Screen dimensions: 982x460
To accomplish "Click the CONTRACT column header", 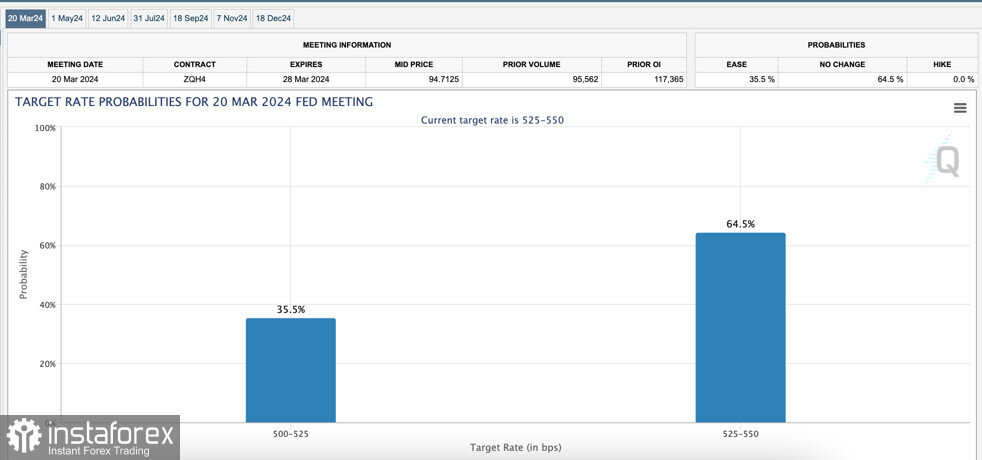I will point(195,64).
